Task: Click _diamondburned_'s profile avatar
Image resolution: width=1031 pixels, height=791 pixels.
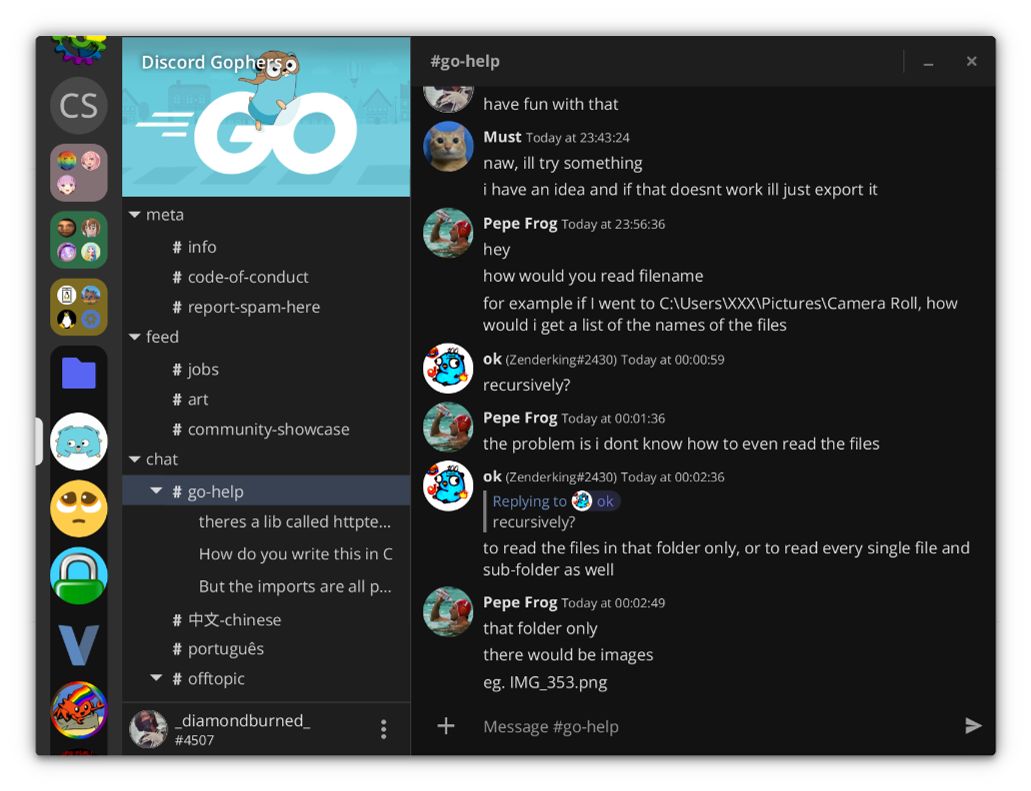Action: [148, 729]
